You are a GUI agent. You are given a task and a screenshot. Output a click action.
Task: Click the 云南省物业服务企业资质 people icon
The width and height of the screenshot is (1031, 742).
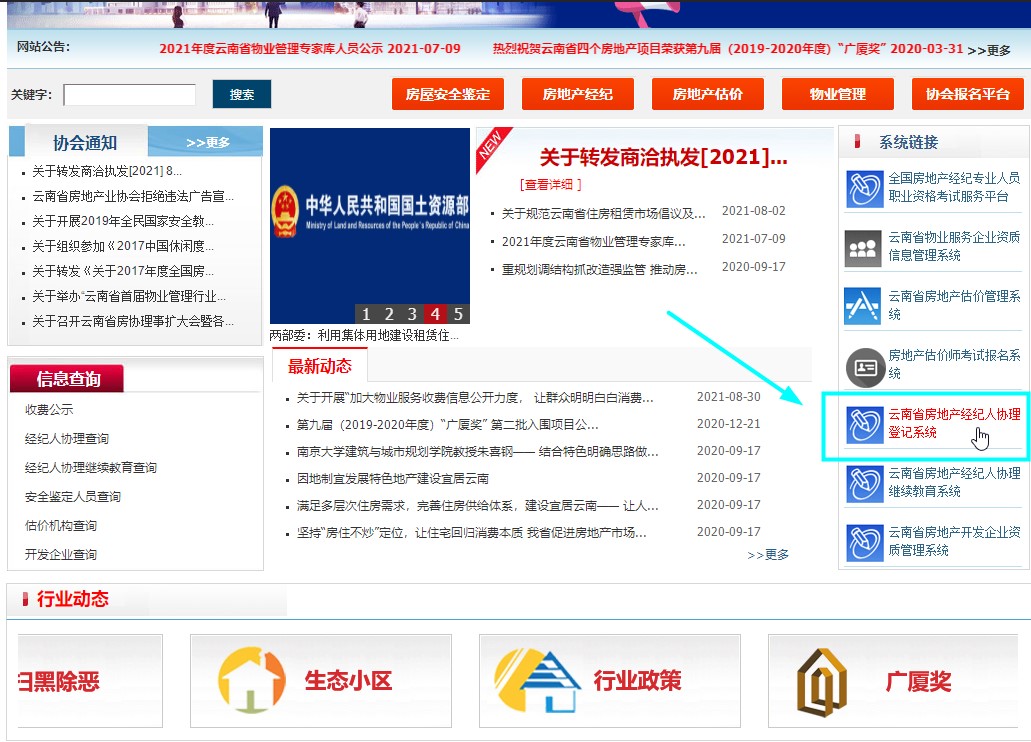tap(863, 248)
